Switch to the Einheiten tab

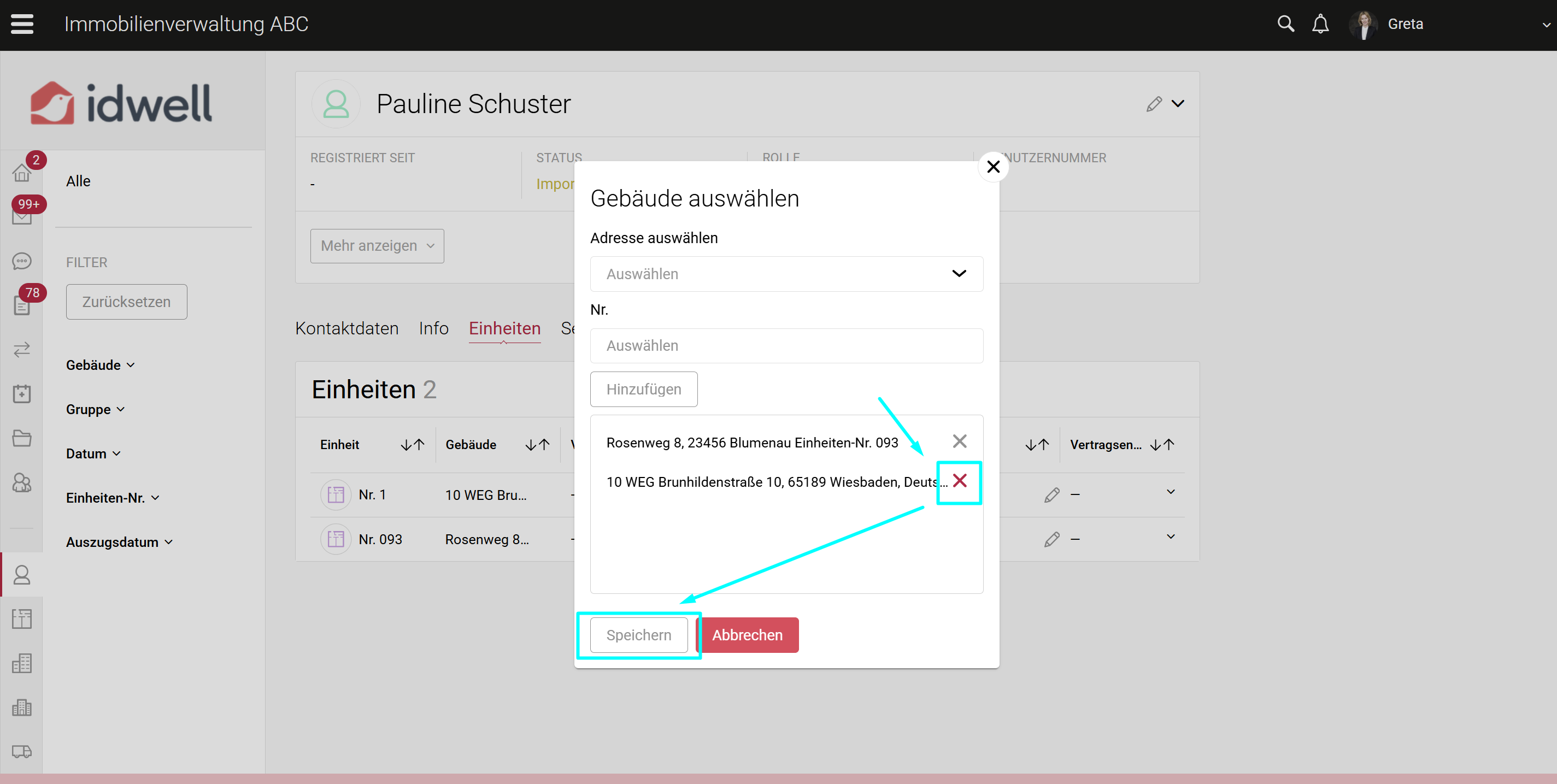click(504, 328)
